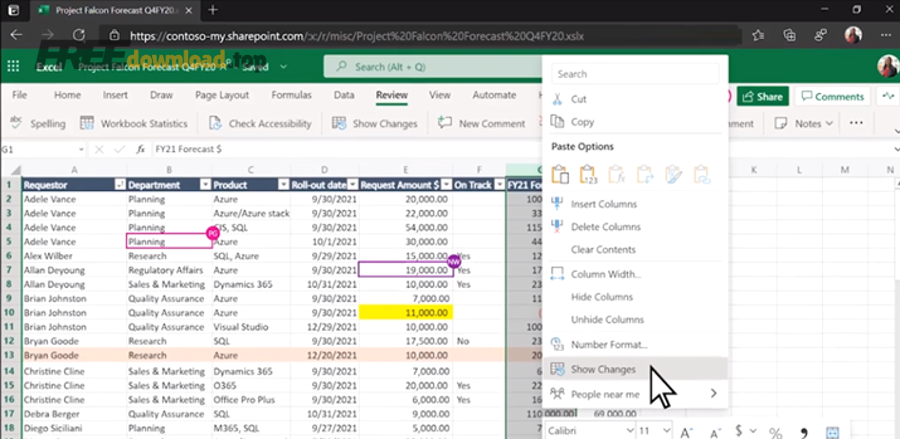Click the formula bar confirm checkmark
Viewport: 900px width, 439px height.
[x=119, y=149]
